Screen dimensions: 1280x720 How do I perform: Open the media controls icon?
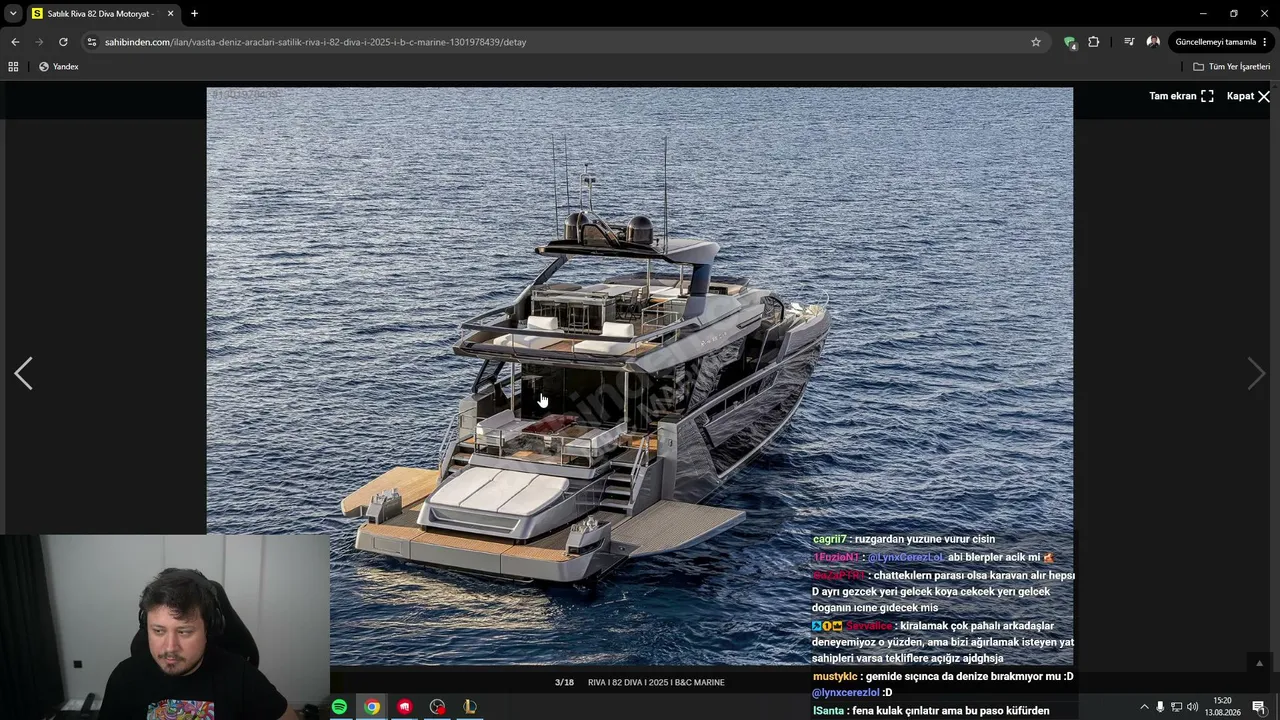[1129, 42]
